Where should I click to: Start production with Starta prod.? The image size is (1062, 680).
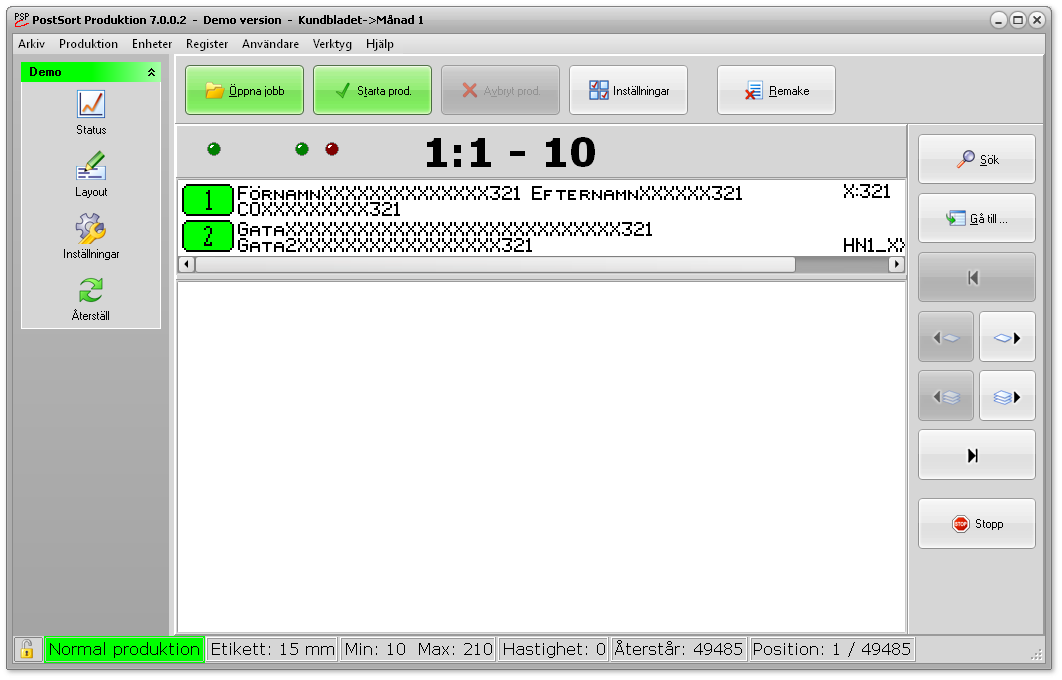click(x=373, y=90)
